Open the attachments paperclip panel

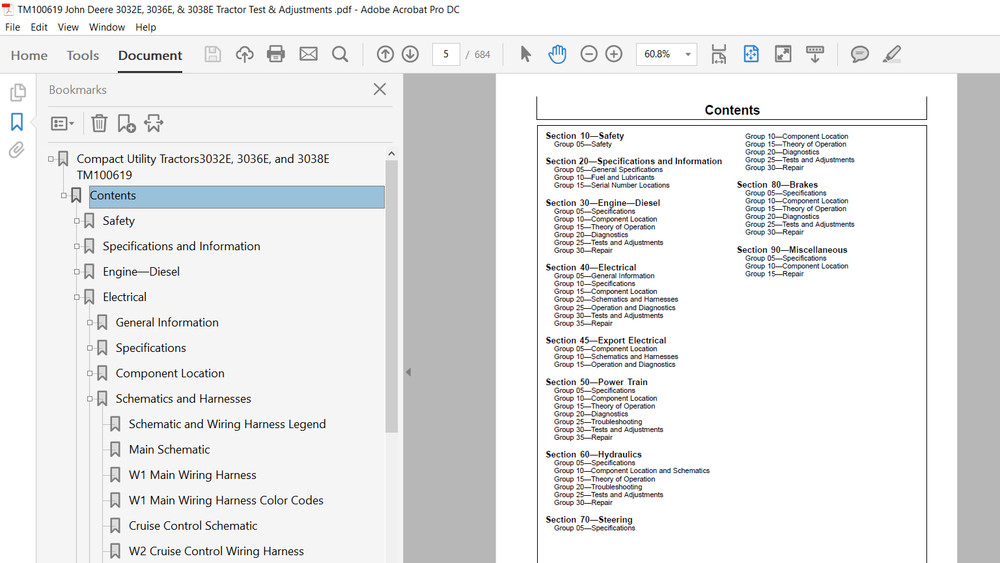(17, 150)
